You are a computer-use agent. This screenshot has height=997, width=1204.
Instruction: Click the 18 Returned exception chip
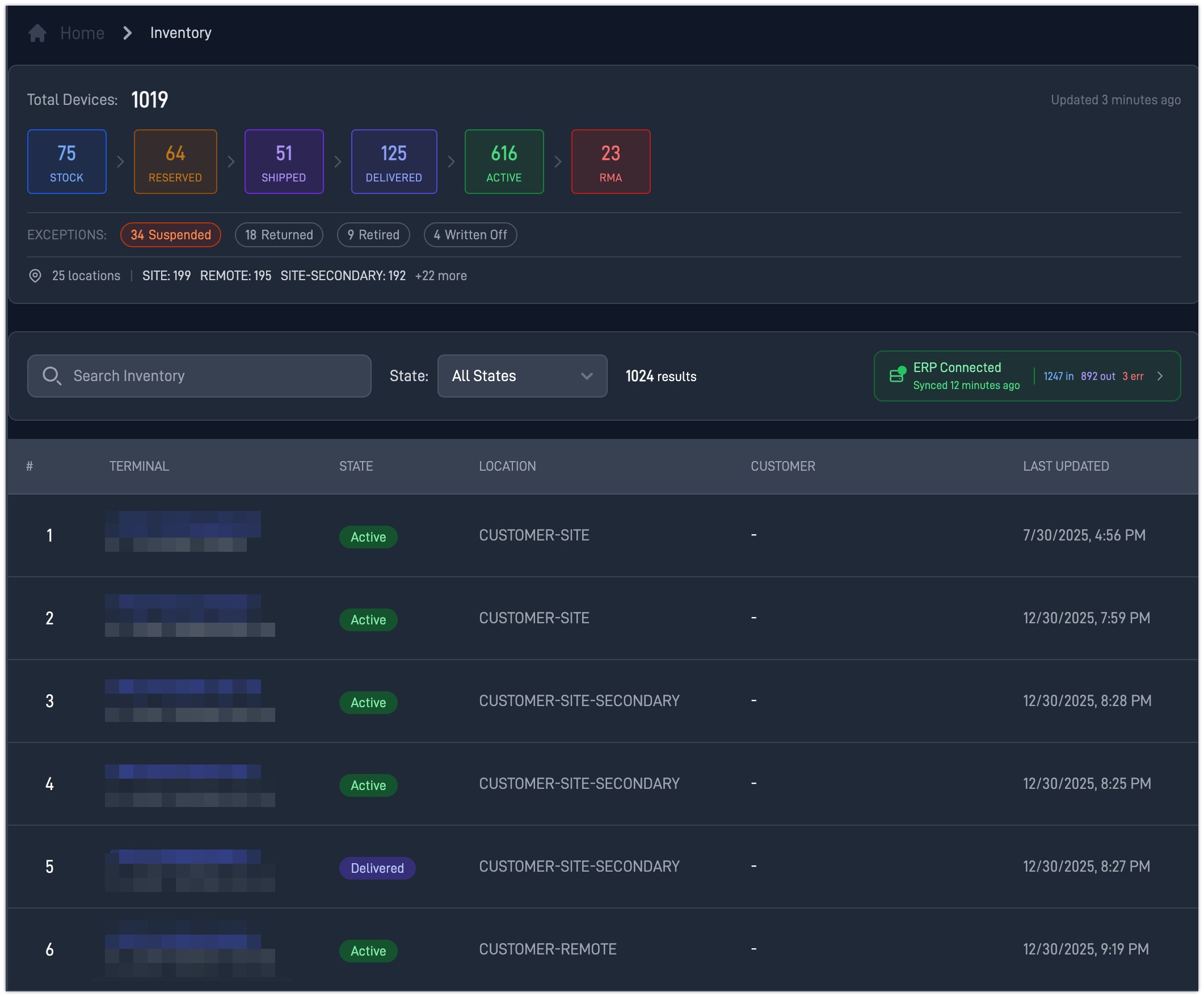point(279,235)
